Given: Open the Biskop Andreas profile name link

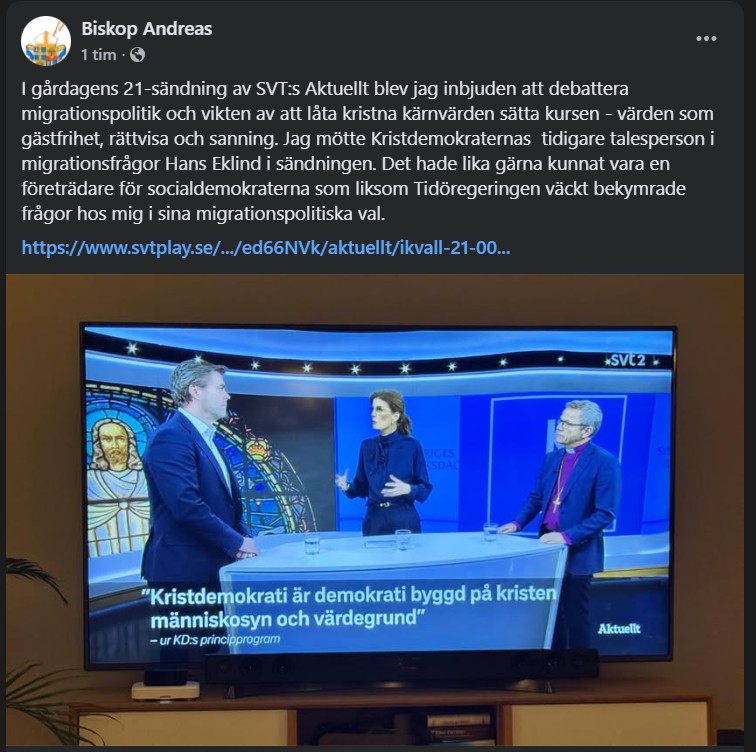Looking at the screenshot, I should click(147, 29).
